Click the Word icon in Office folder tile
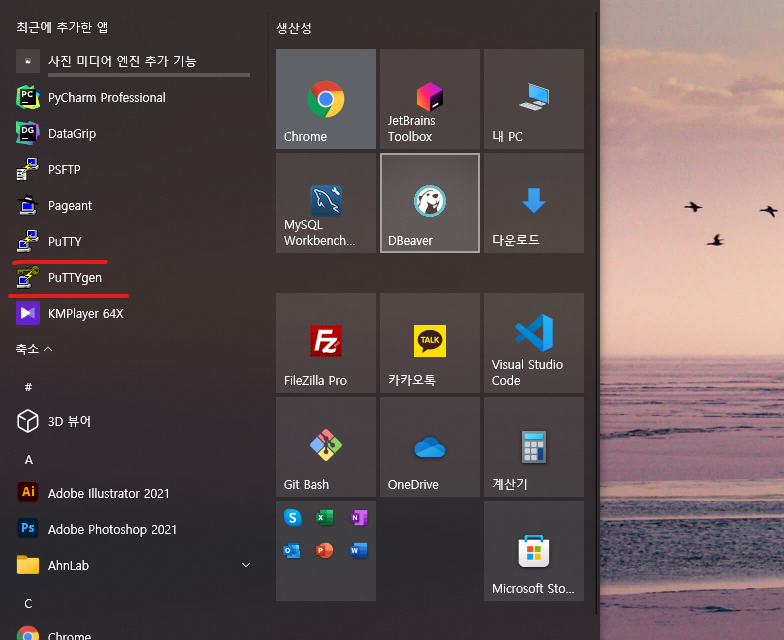The image size is (784, 640). (x=358, y=550)
